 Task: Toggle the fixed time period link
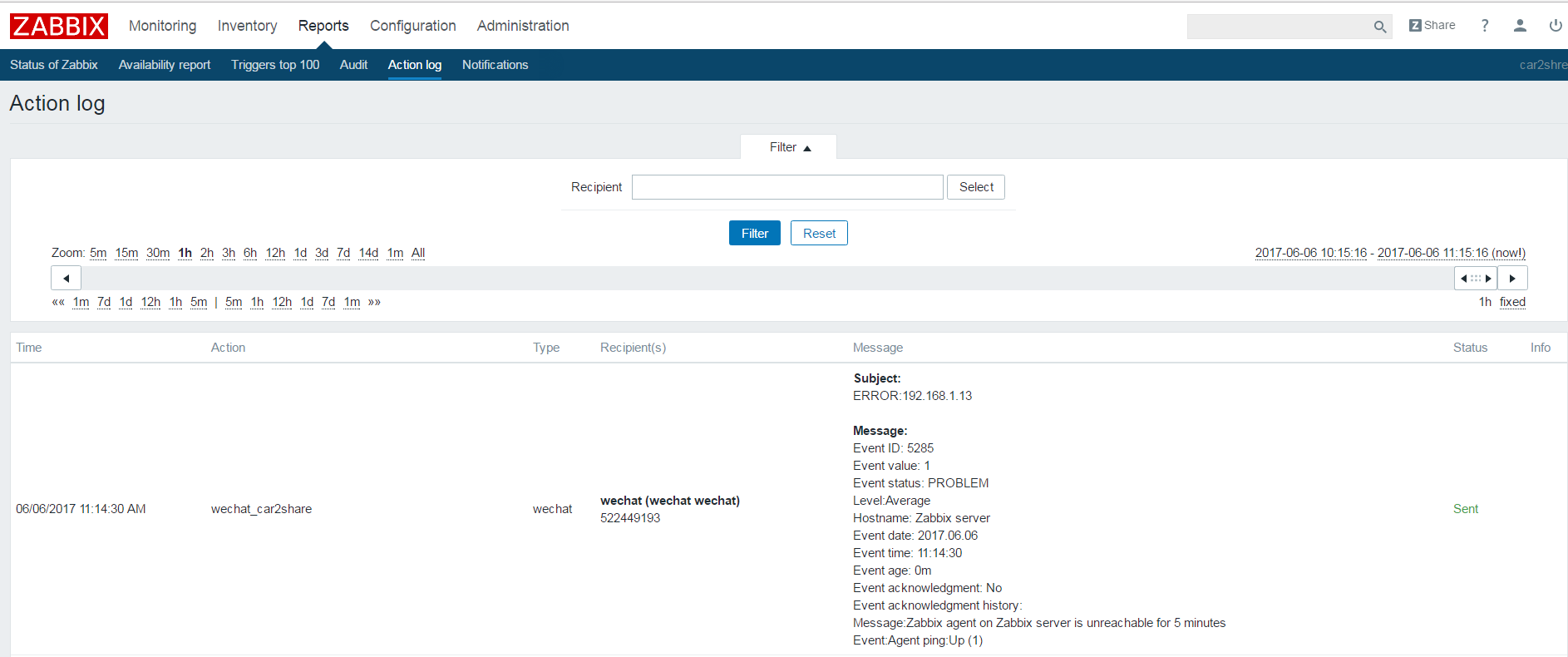1511,302
